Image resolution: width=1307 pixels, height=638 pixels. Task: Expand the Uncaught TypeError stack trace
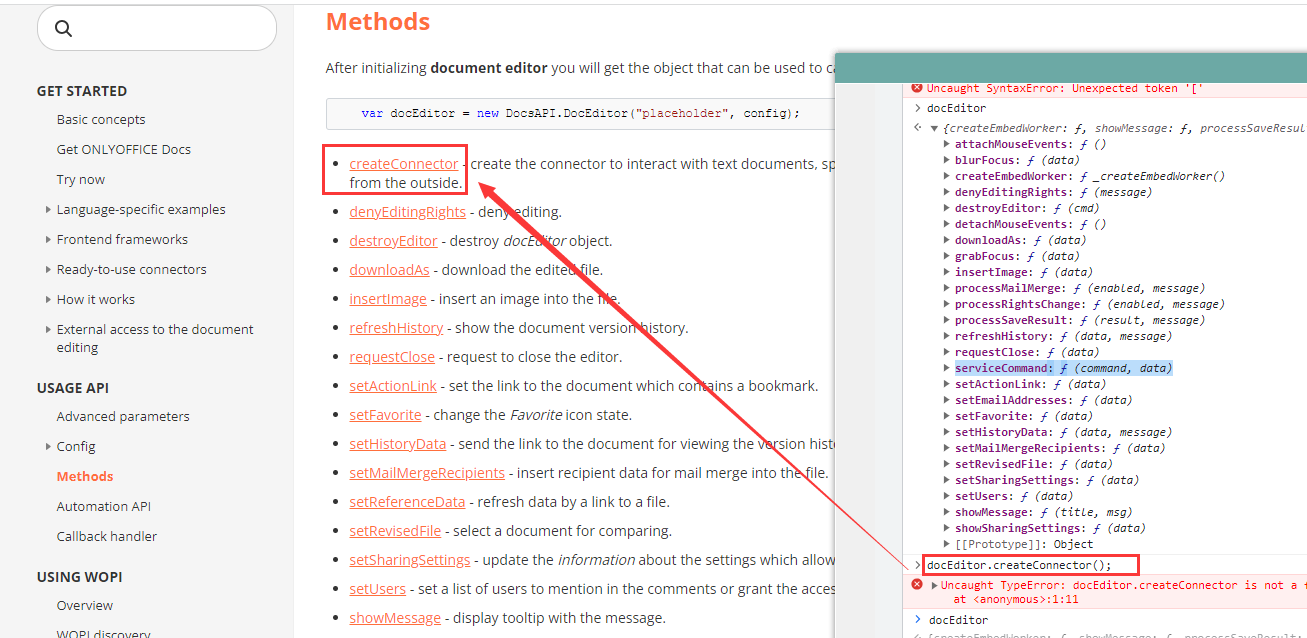934,585
